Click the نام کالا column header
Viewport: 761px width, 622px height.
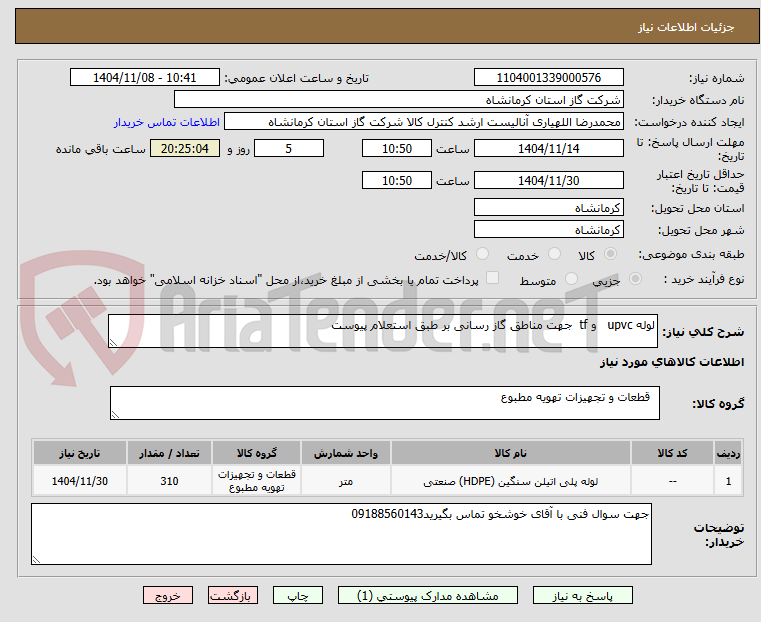(x=511, y=453)
